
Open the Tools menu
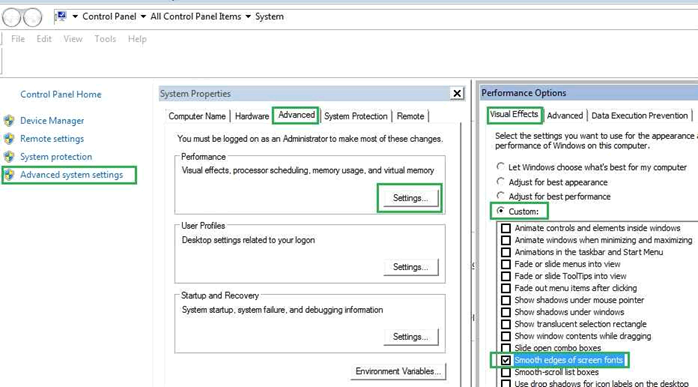point(105,39)
